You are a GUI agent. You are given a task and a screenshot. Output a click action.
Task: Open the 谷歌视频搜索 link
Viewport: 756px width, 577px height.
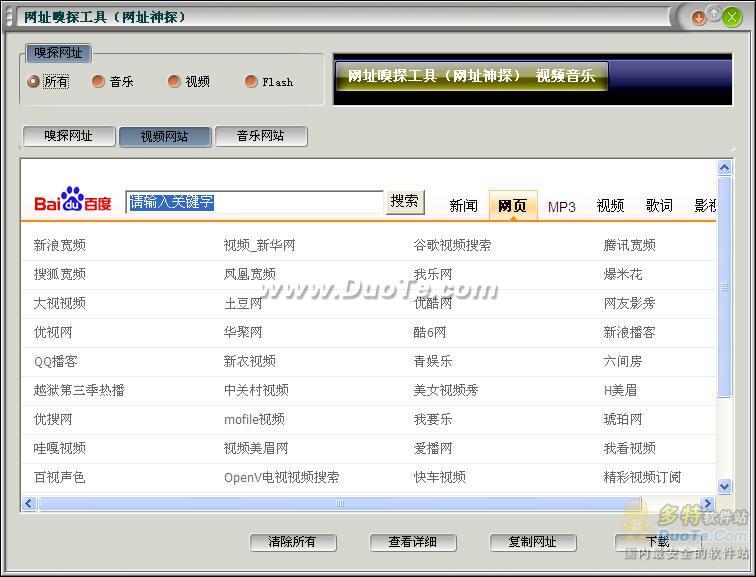[x=452, y=245]
